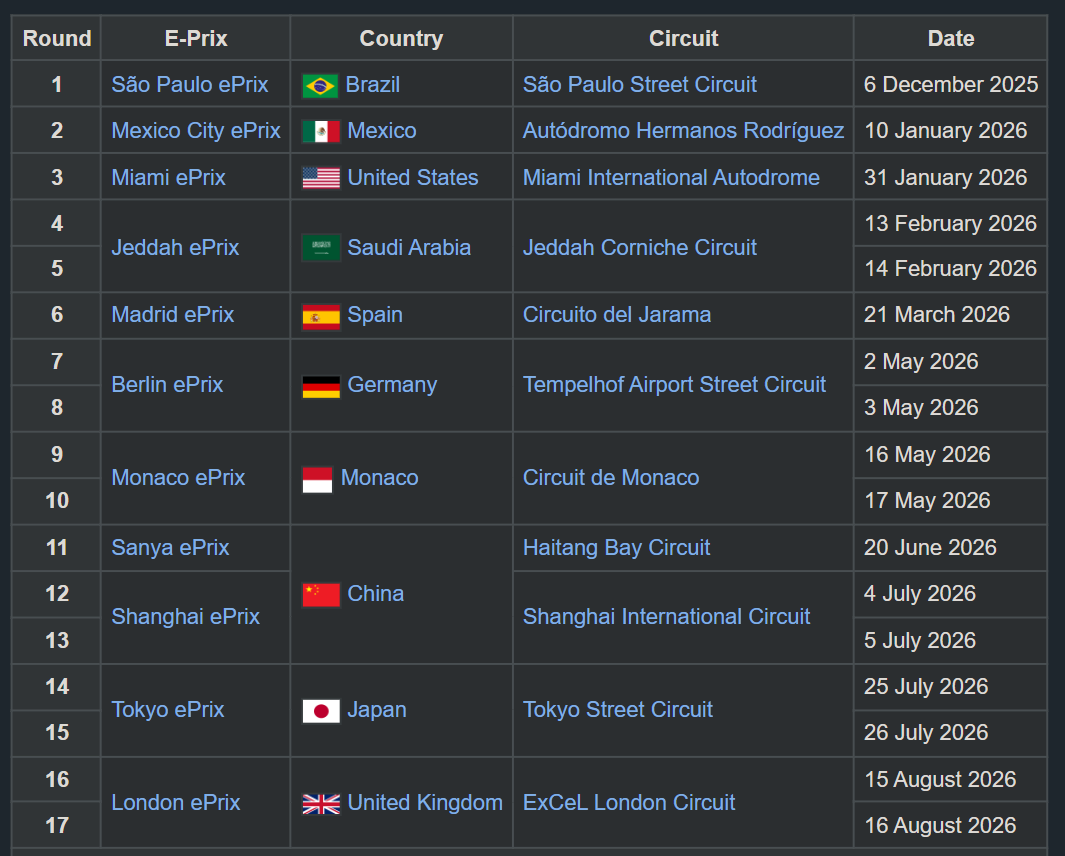Select the date 6 December 2025
The height and width of the screenshot is (856, 1065).
click(951, 84)
